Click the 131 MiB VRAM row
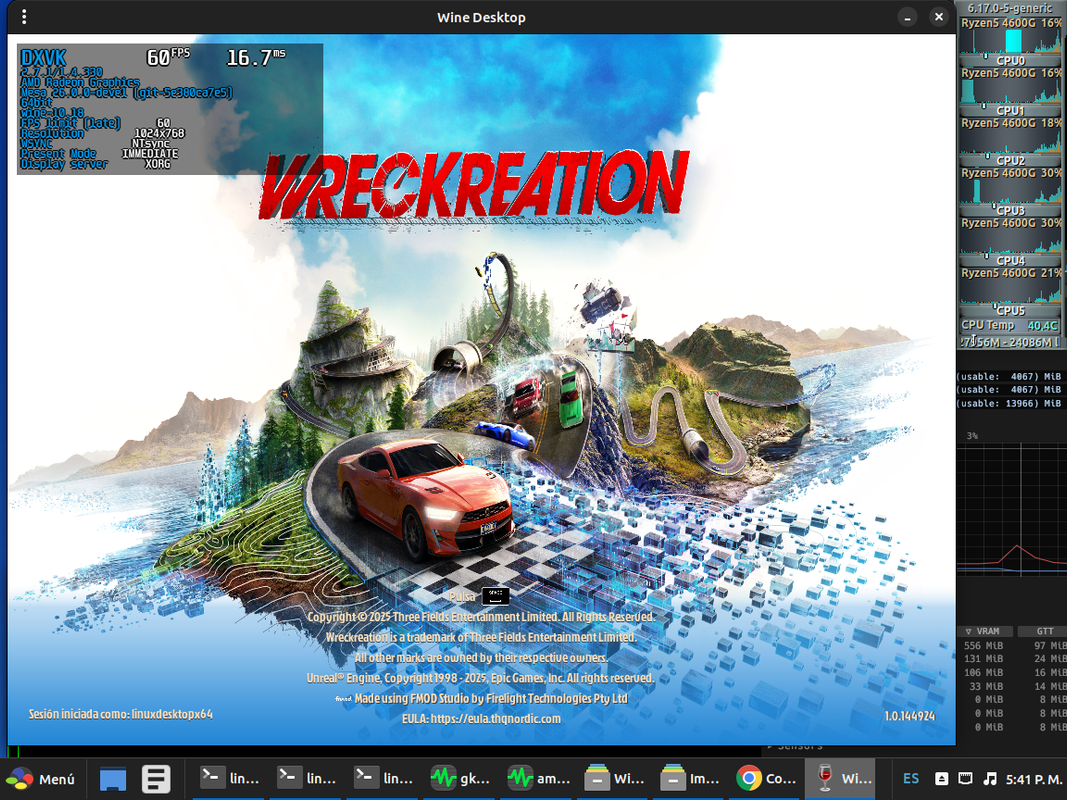 pyautogui.click(x=983, y=659)
